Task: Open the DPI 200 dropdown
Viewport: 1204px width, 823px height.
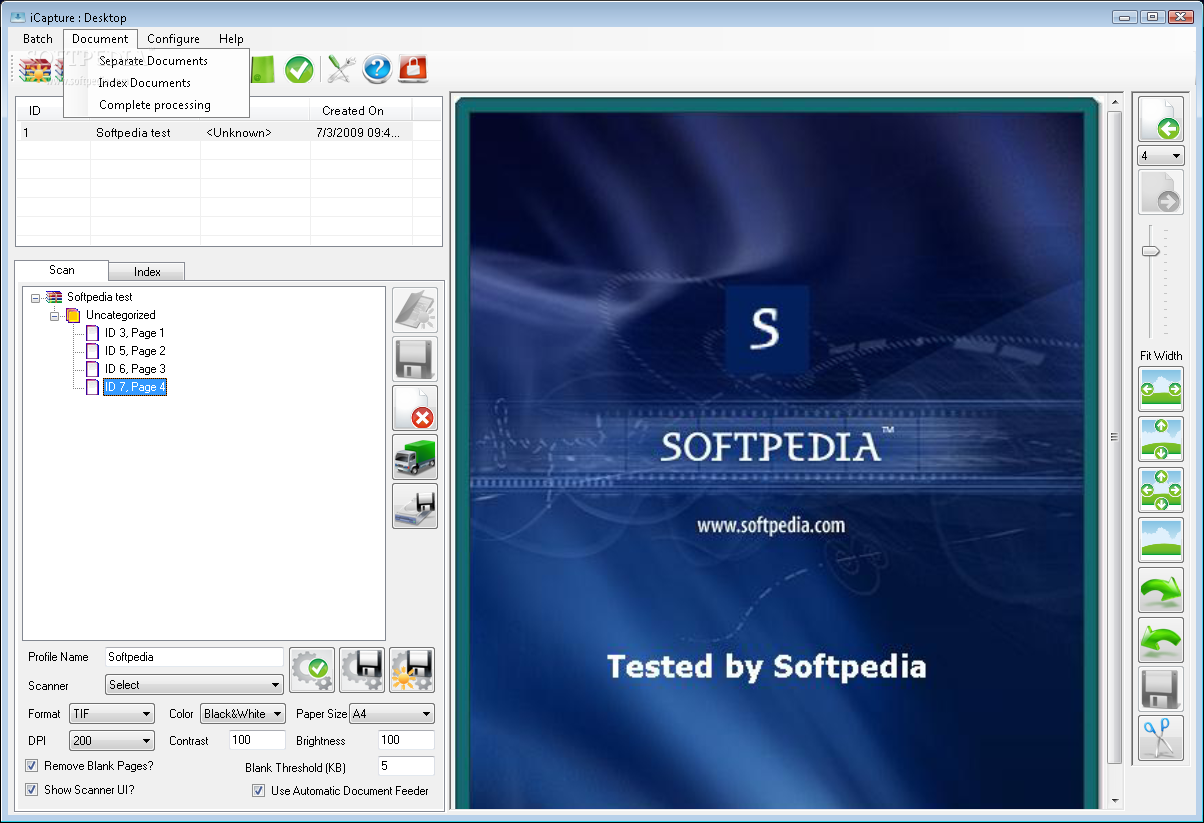Action: coord(112,741)
